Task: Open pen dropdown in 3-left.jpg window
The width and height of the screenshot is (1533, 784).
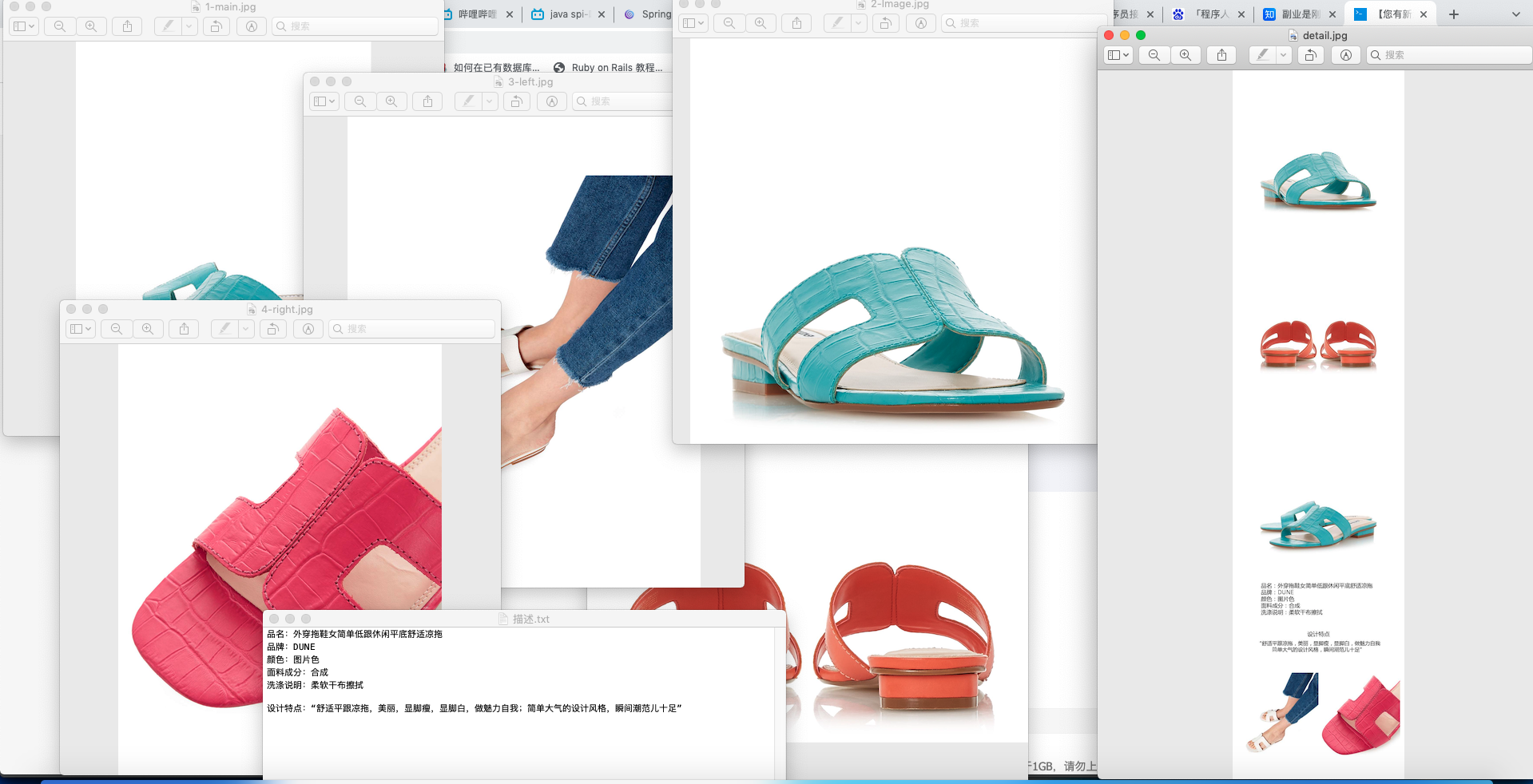Action: [490, 101]
